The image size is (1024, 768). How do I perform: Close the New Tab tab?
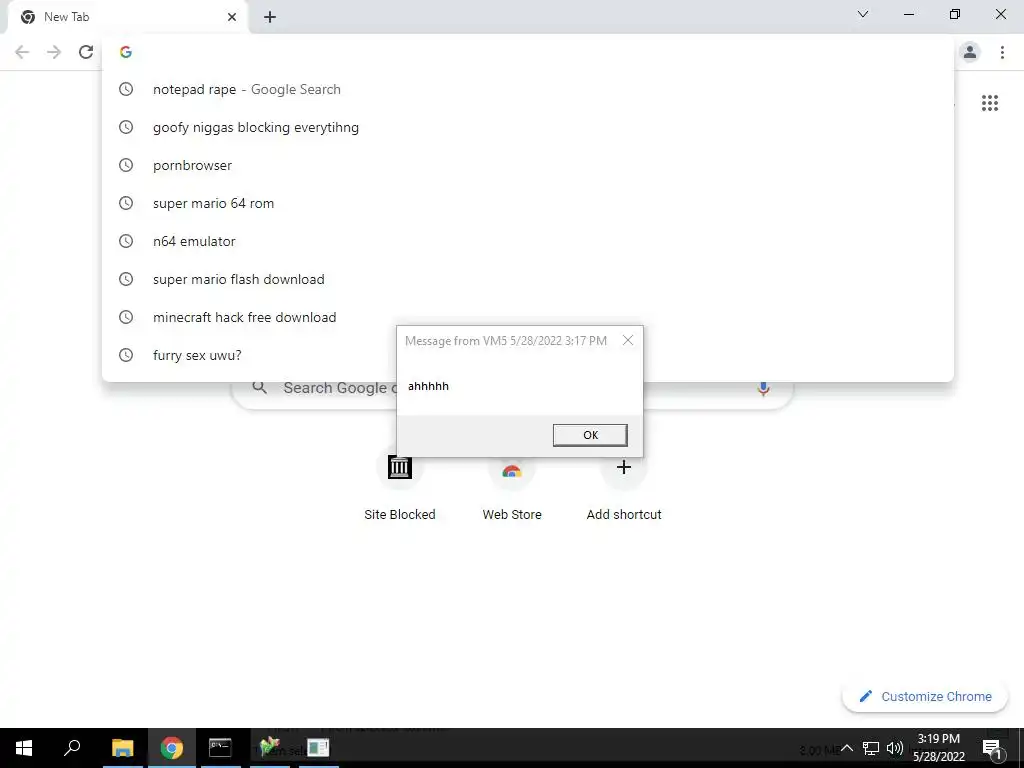[x=232, y=17]
